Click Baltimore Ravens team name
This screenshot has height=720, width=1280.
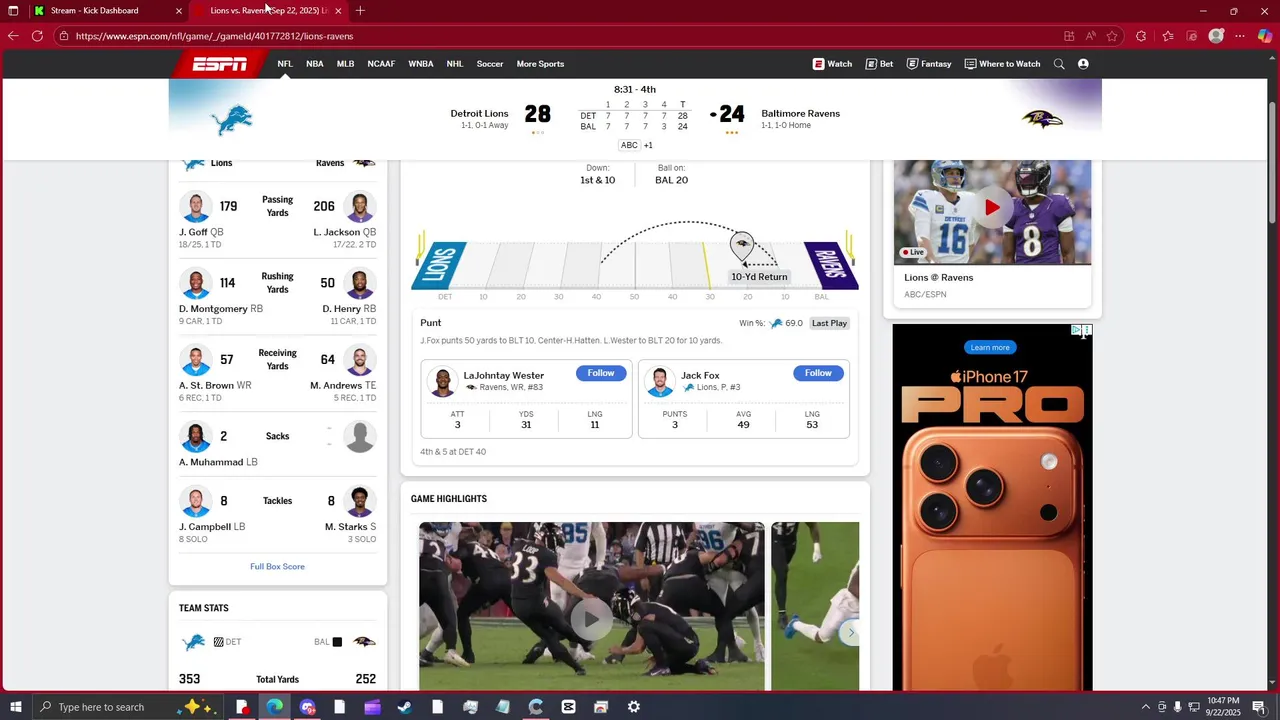point(800,114)
